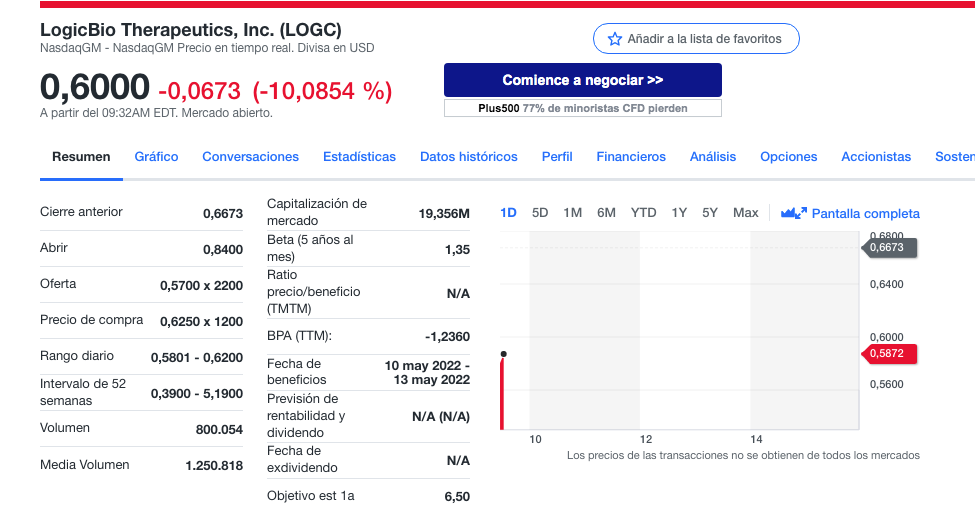This screenshot has width=975, height=530.
Task: Click the chart x-axis label 12
Action: pyautogui.click(x=645, y=439)
